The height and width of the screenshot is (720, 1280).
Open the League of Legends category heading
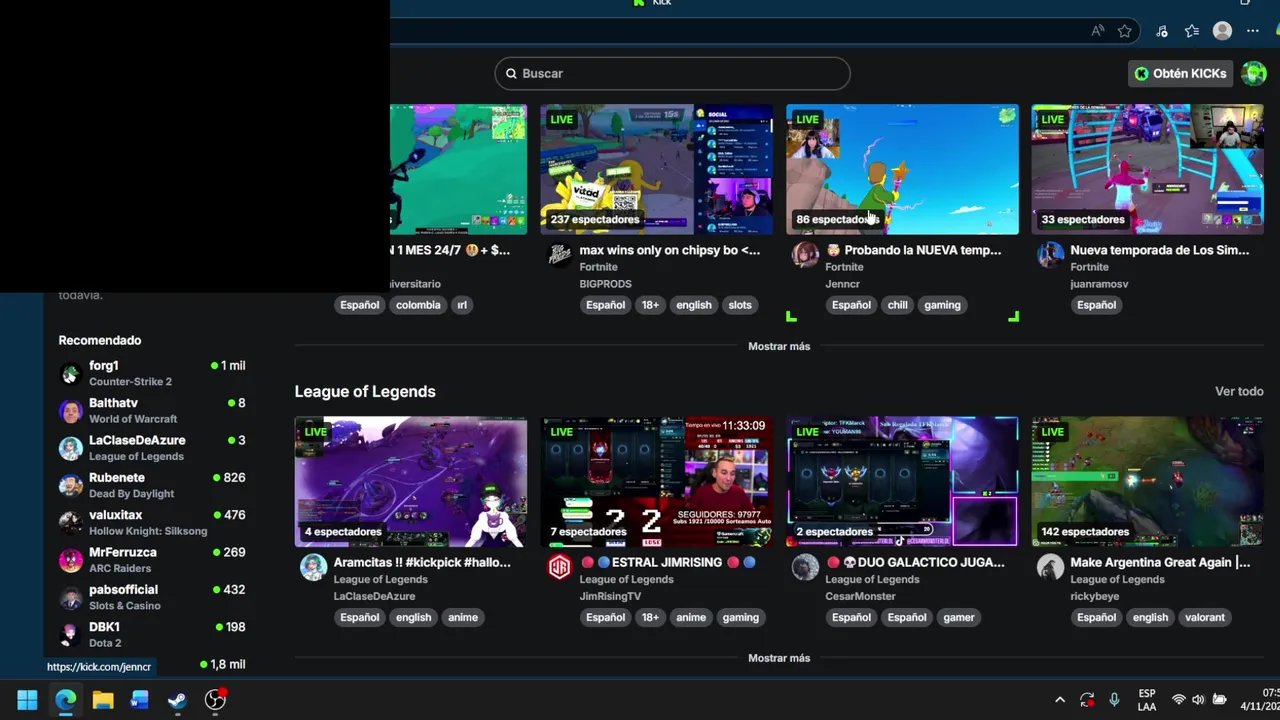tap(365, 391)
